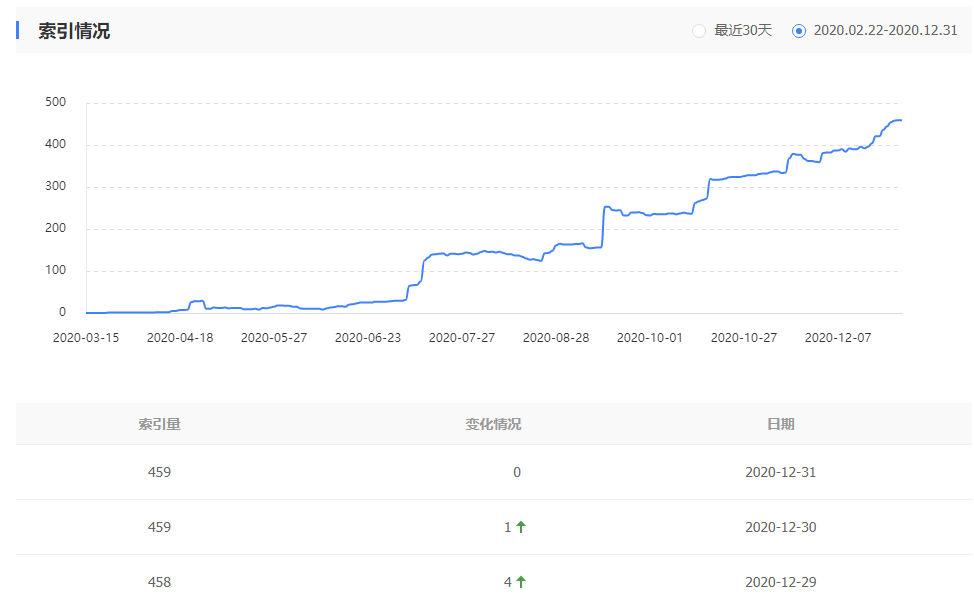Click the 索引量 column header
Image resolution: width=974 pixels, height=599 pixels.
[x=159, y=424]
